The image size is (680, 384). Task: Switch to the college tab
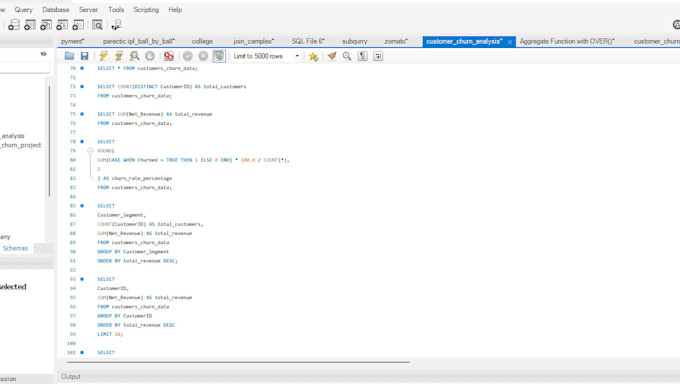pyautogui.click(x=202, y=41)
